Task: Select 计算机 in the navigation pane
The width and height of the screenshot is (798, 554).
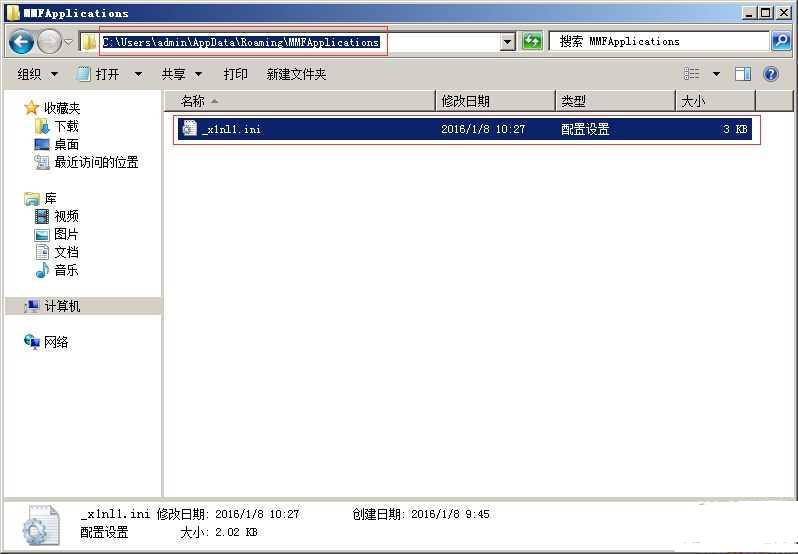Action: (62, 306)
